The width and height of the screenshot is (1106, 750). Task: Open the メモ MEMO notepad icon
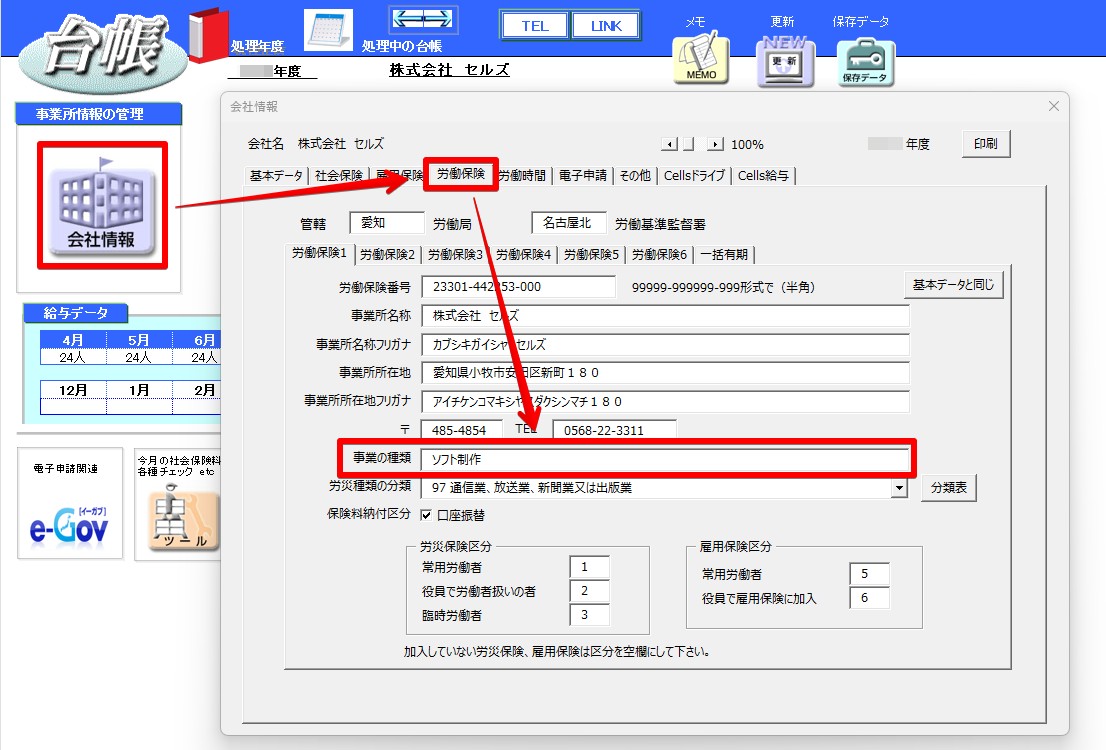pyautogui.click(x=701, y=62)
